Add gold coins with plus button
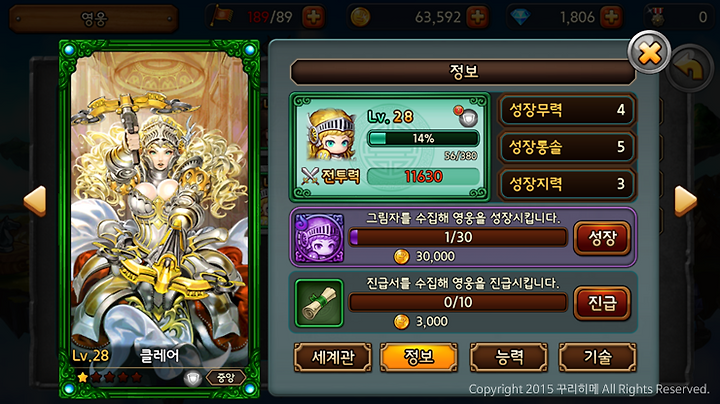 tap(478, 17)
